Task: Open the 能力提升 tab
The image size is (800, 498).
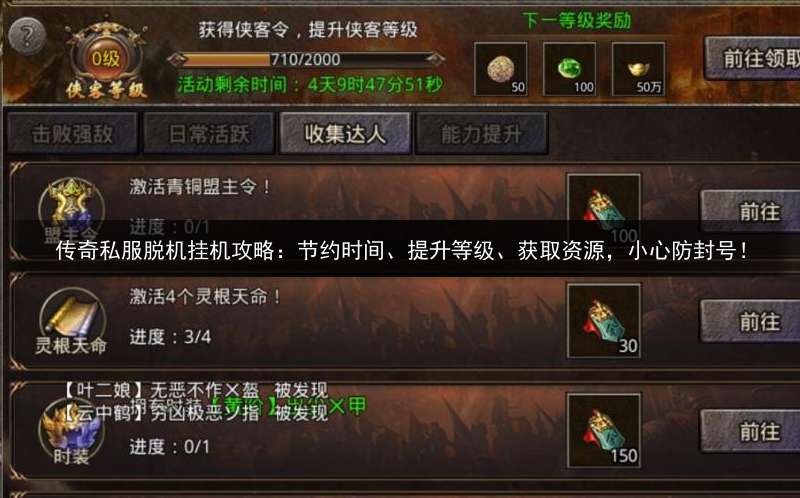Action: click(x=482, y=134)
